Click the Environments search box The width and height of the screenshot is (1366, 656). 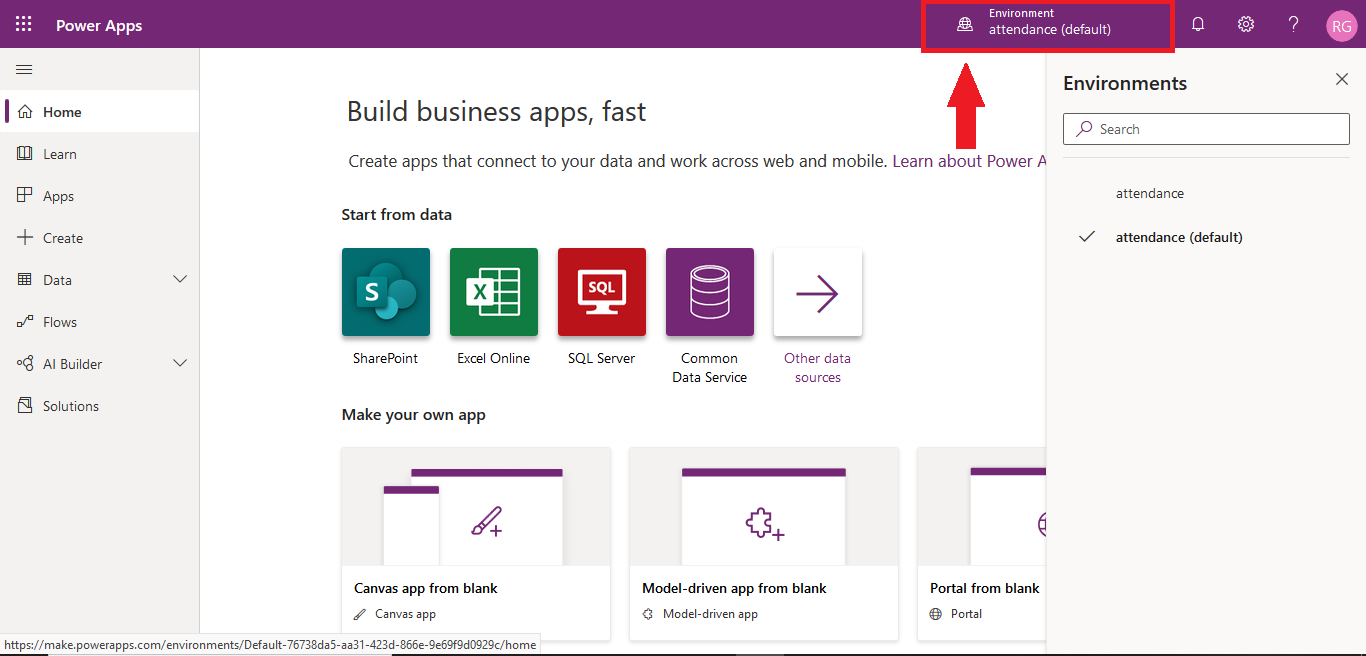1206,129
